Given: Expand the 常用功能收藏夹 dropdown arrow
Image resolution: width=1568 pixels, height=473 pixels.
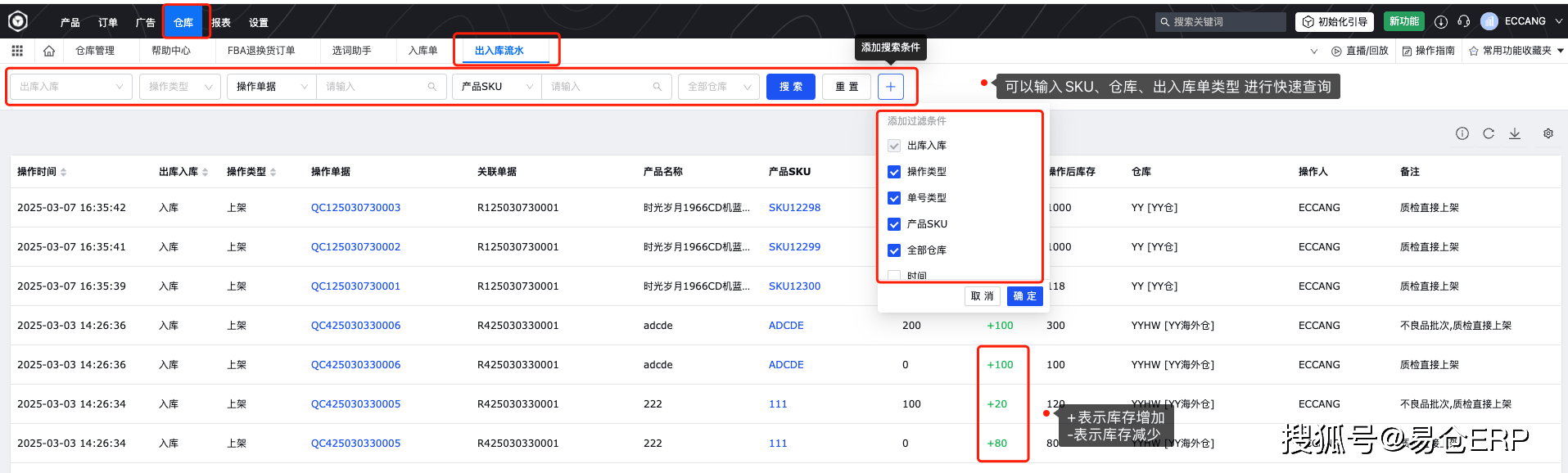Looking at the screenshot, I should [x=1561, y=51].
